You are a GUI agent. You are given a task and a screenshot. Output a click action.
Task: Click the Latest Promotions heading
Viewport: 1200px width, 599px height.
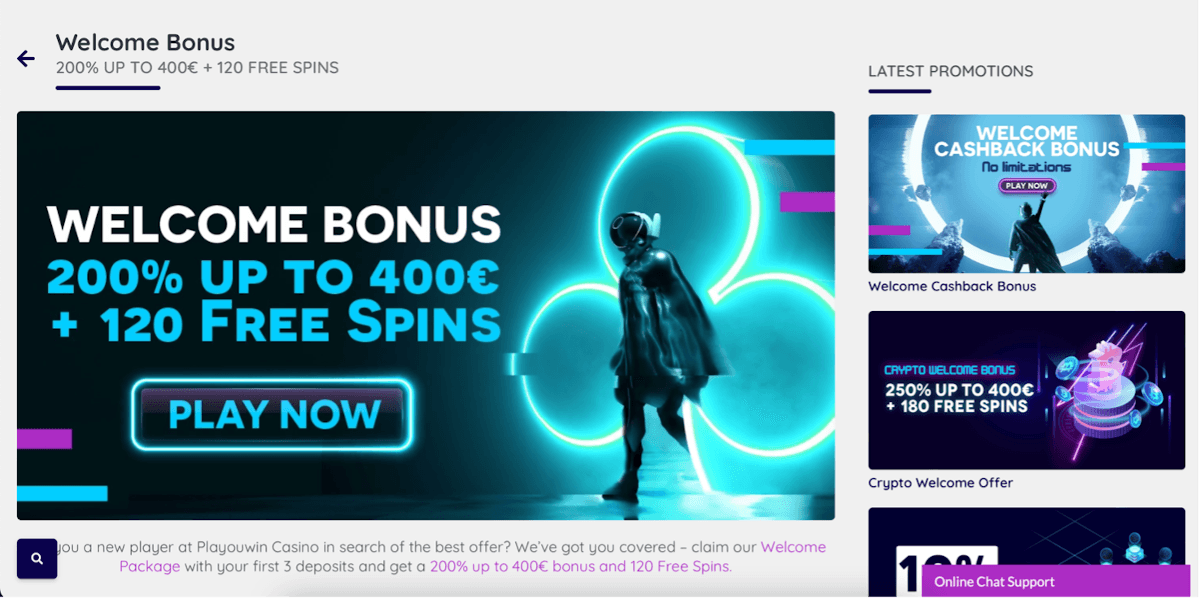(951, 71)
